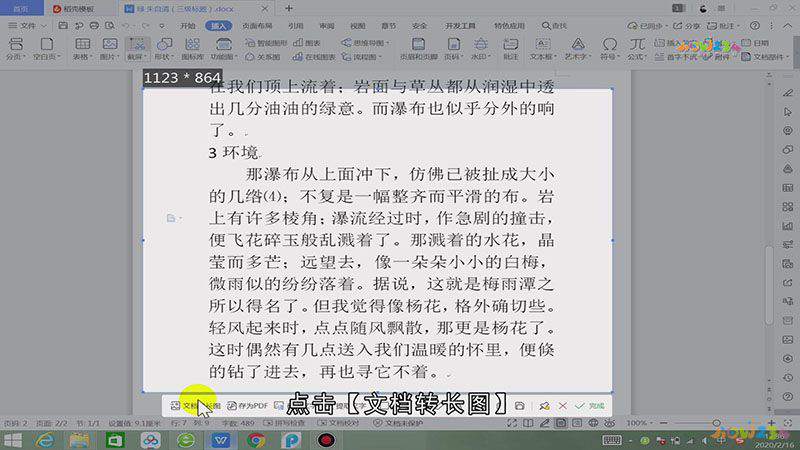The height and width of the screenshot is (450, 800).
Task: Click the 页码 page number icon
Action: [454, 49]
